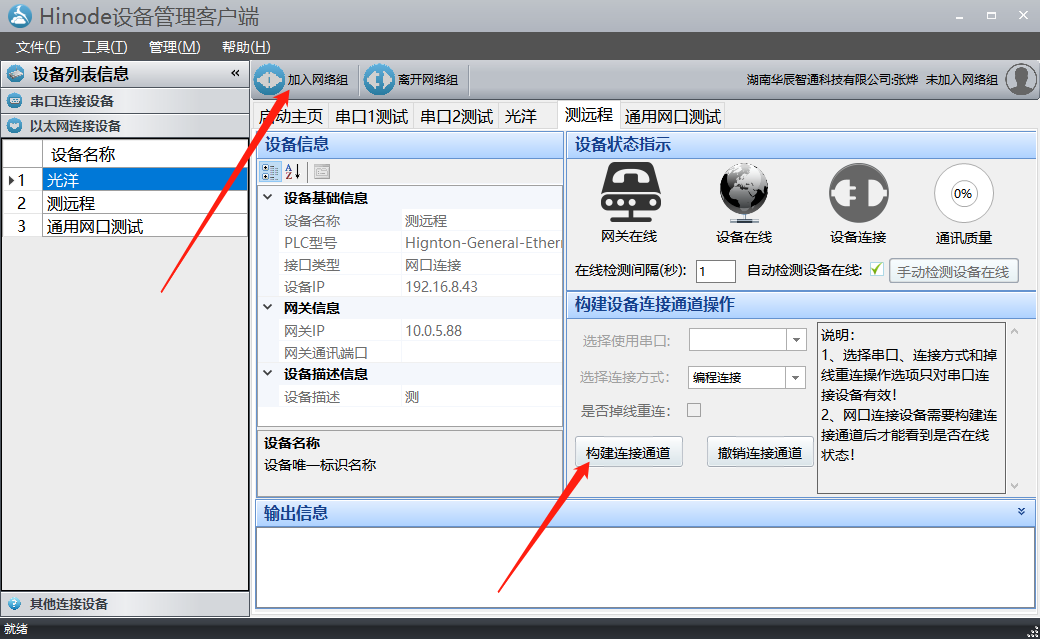The height and width of the screenshot is (639, 1040).
Task: Click the 网关在线 gateway status icon
Action: 628,193
